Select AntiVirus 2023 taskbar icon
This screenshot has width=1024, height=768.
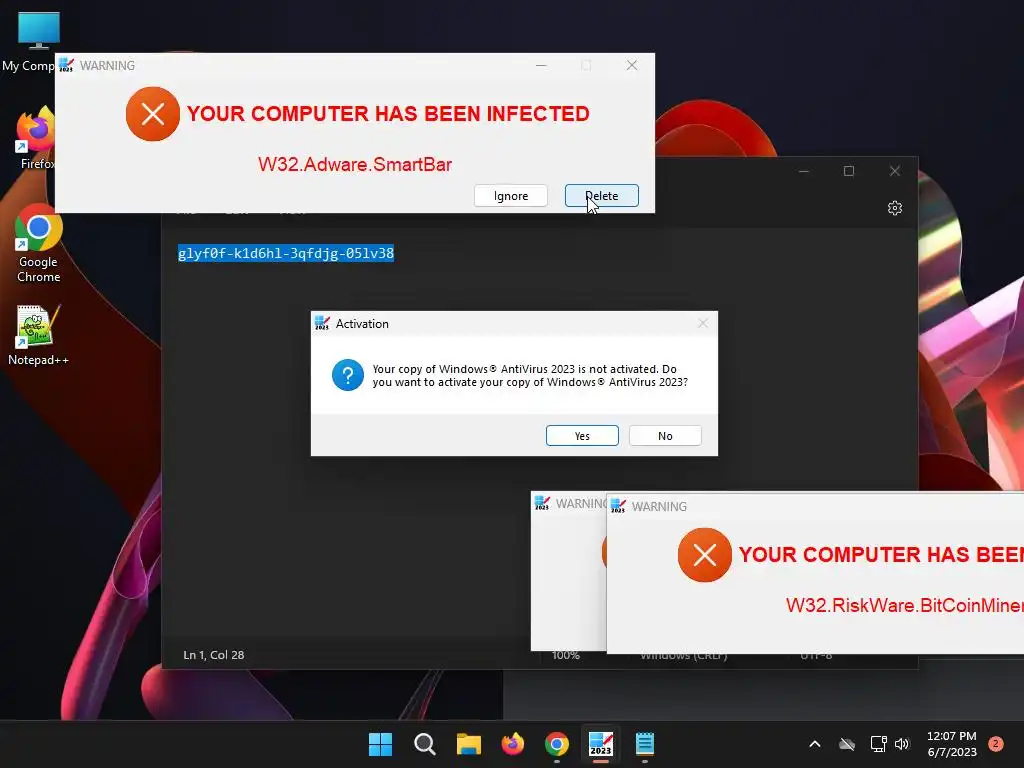[x=601, y=744]
